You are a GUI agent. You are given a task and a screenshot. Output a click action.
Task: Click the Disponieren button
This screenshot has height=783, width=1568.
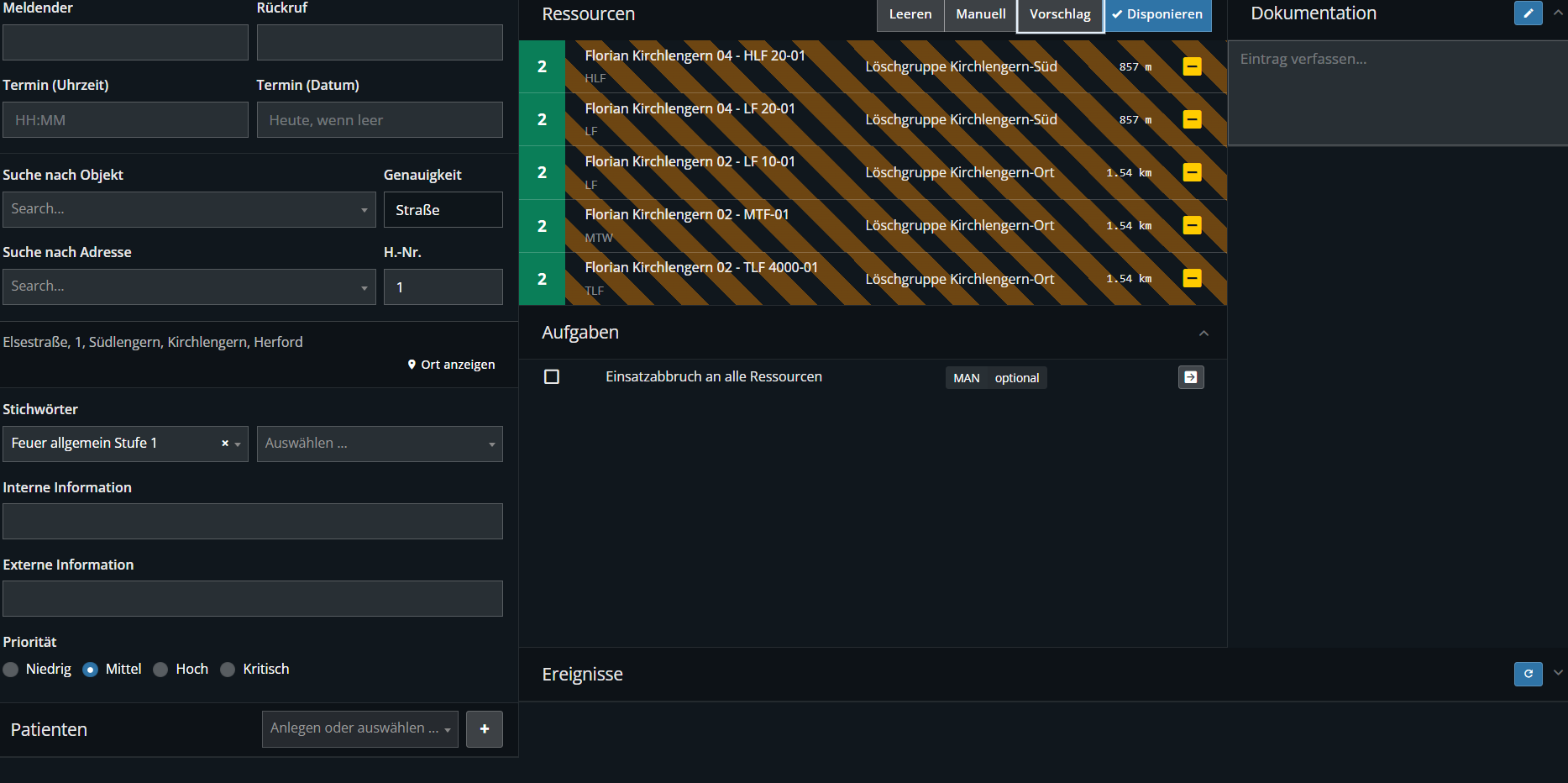click(x=1157, y=14)
